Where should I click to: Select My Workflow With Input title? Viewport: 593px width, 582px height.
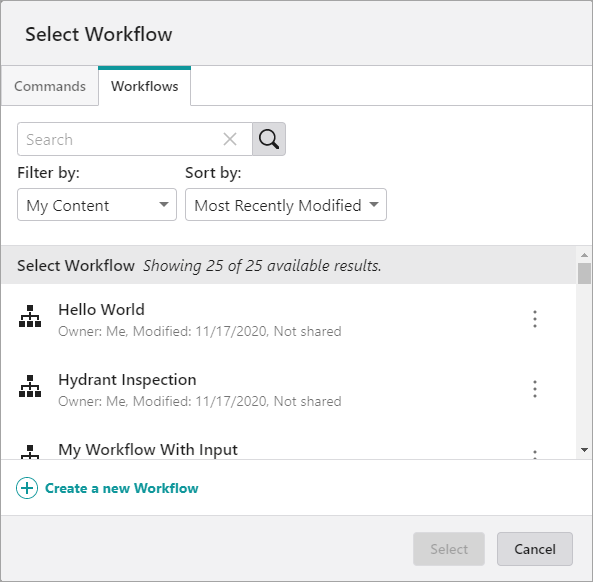(x=148, y=450)
